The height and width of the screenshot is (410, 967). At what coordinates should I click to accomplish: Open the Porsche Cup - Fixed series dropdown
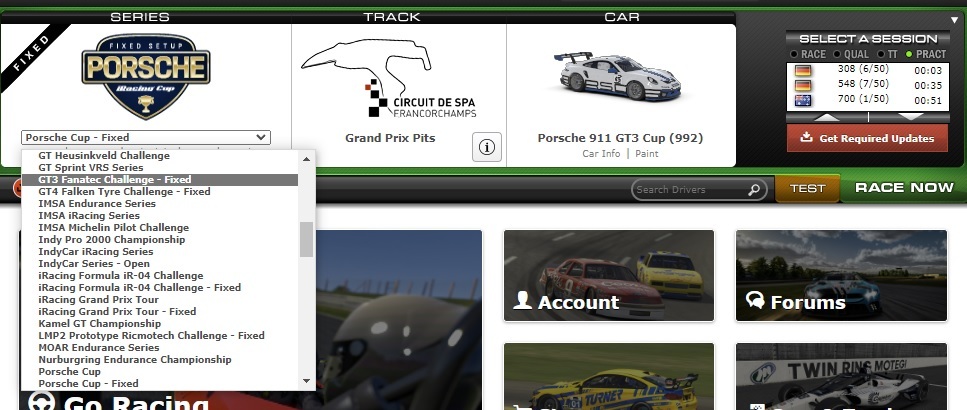[x=146, y=137]
